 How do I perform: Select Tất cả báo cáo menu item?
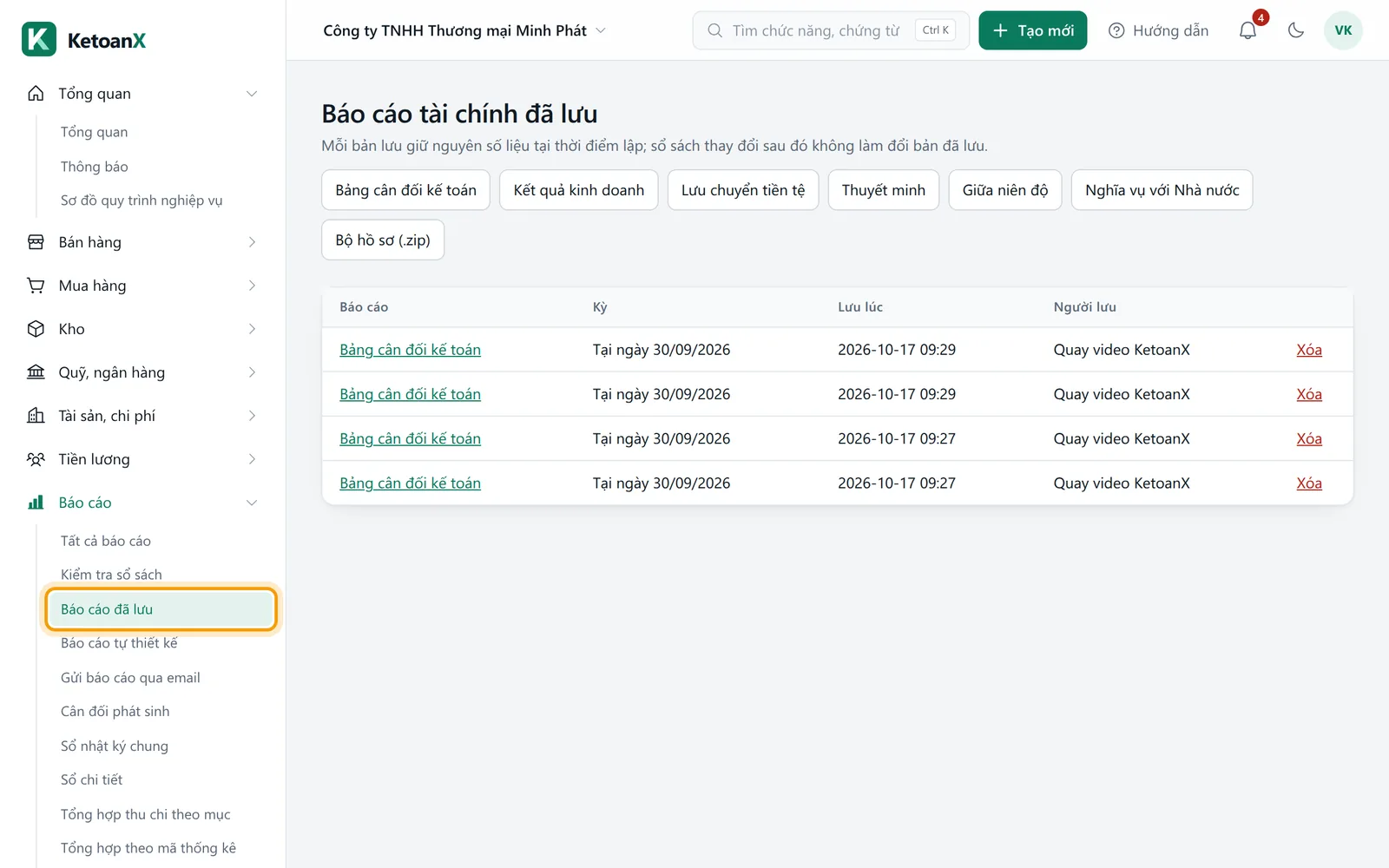[106, 541]
